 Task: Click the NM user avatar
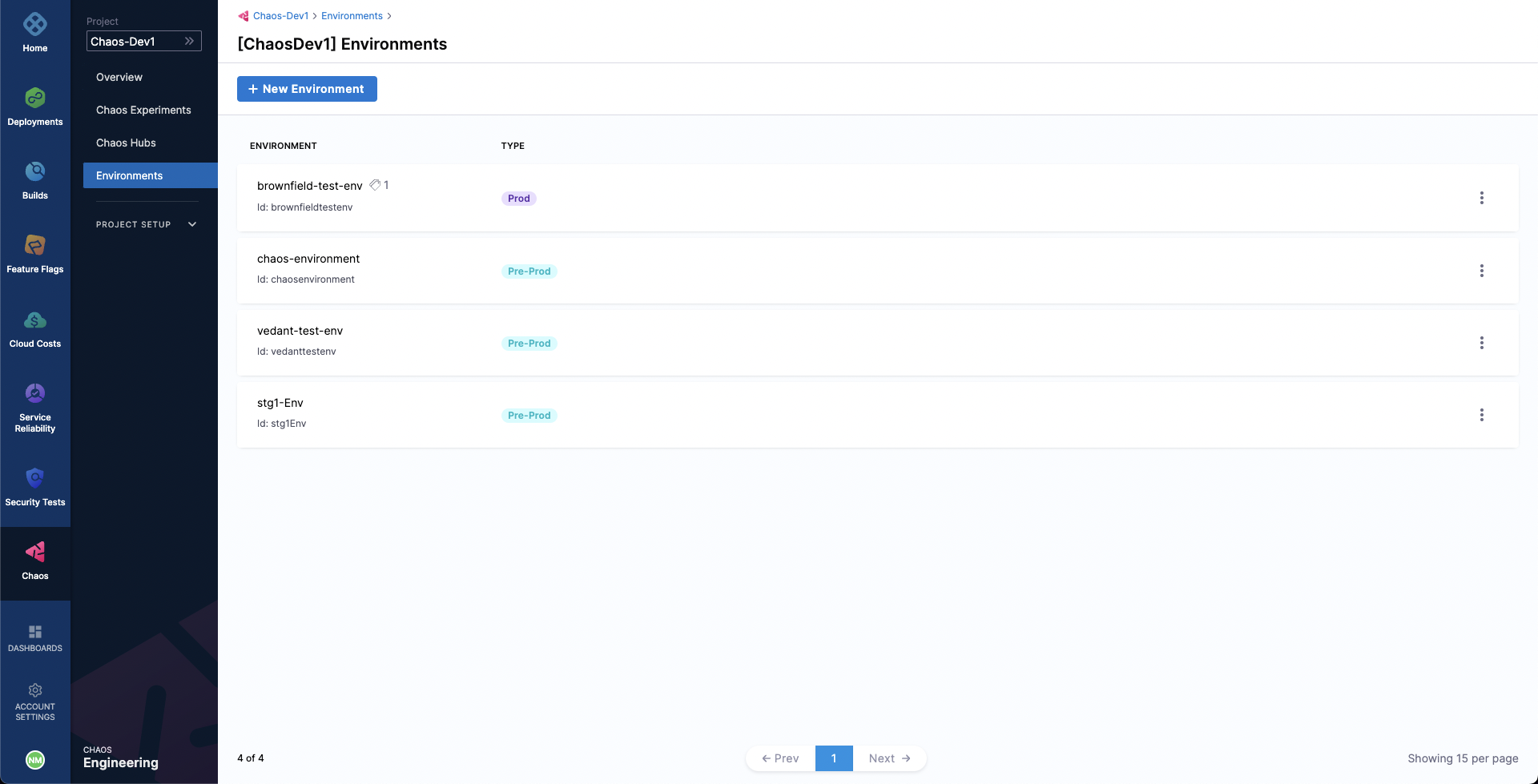[35, 760]
